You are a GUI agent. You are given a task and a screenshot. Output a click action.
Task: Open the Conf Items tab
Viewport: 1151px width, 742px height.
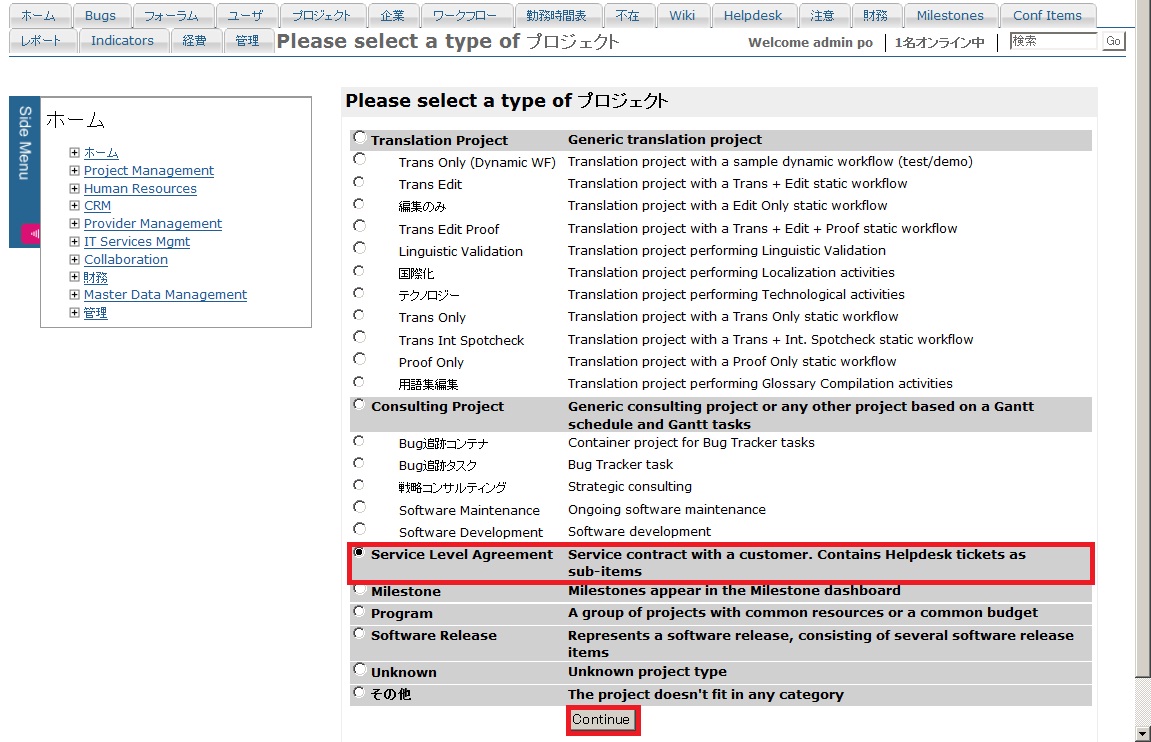(x=1047, y=15)
